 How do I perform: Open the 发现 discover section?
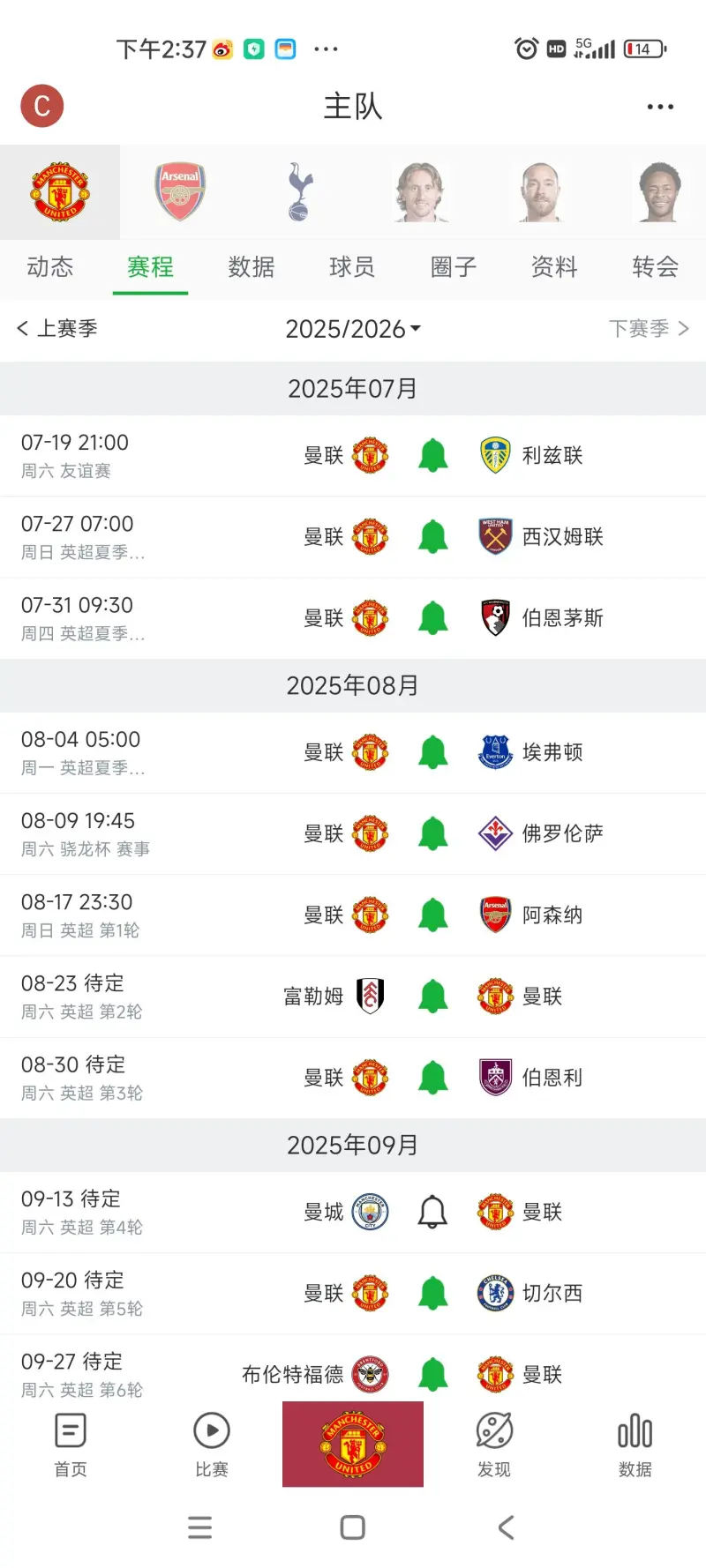click(494, 1445)
